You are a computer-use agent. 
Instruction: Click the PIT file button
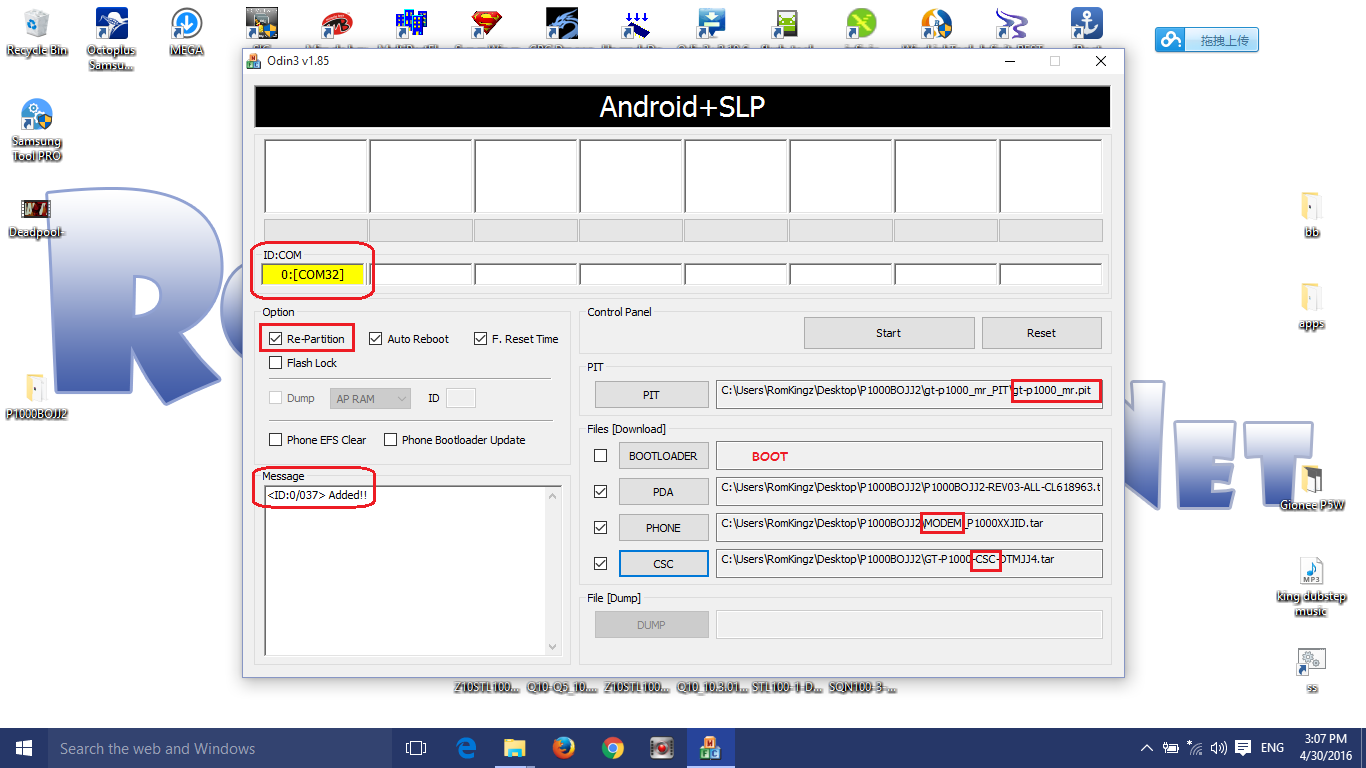coord(651,395)
